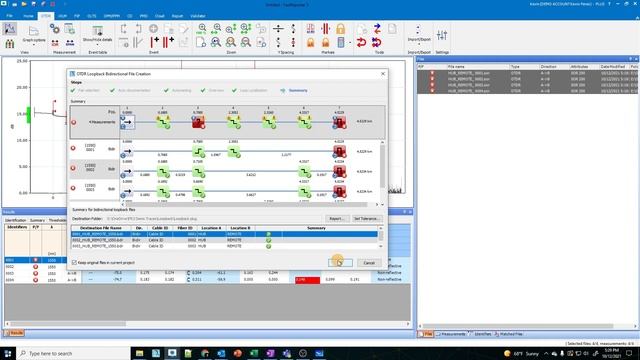
Task: Switch to the OLTS ribbon tab
Action: (91, 16)
